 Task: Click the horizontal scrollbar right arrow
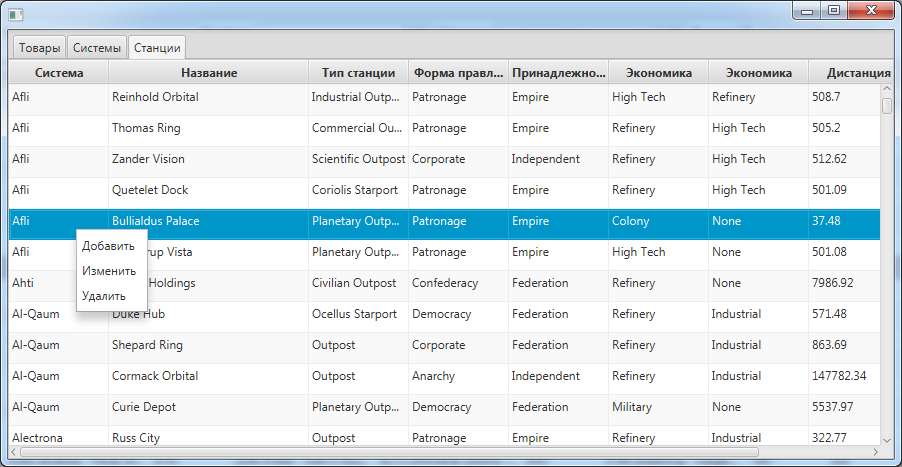(875, 452)
